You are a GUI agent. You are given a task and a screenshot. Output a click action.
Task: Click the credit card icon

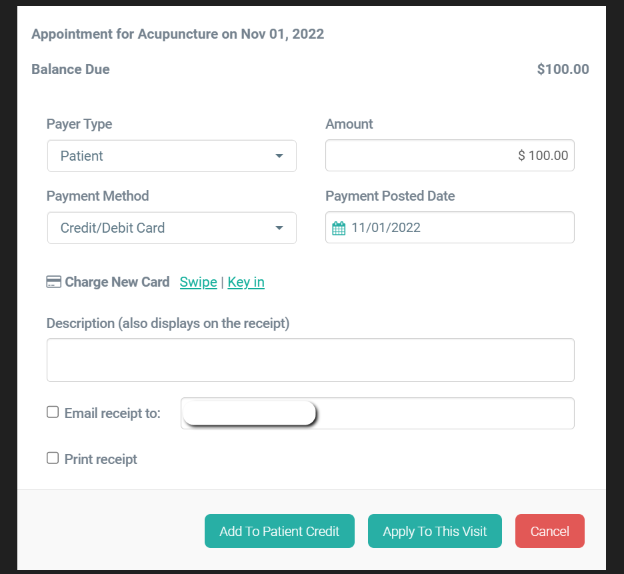coord(54,282)
